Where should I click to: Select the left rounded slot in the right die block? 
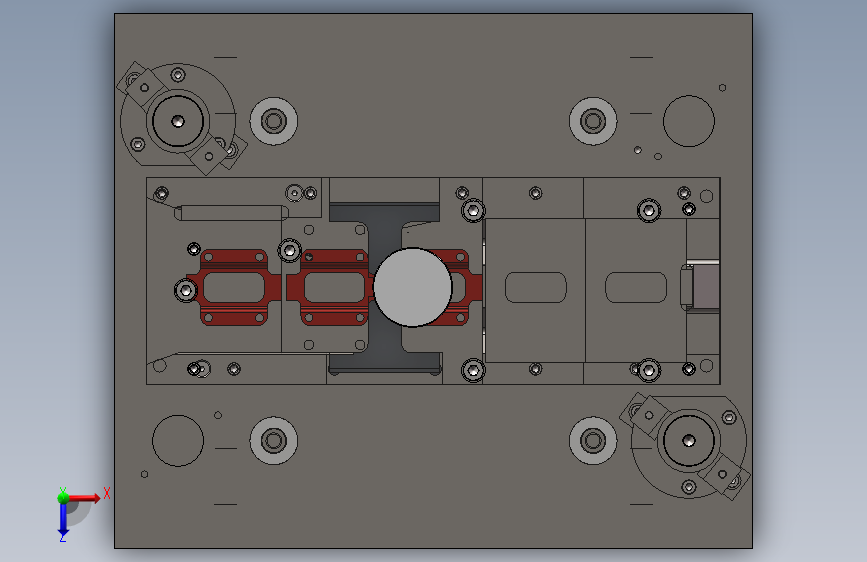click(536, 287)
